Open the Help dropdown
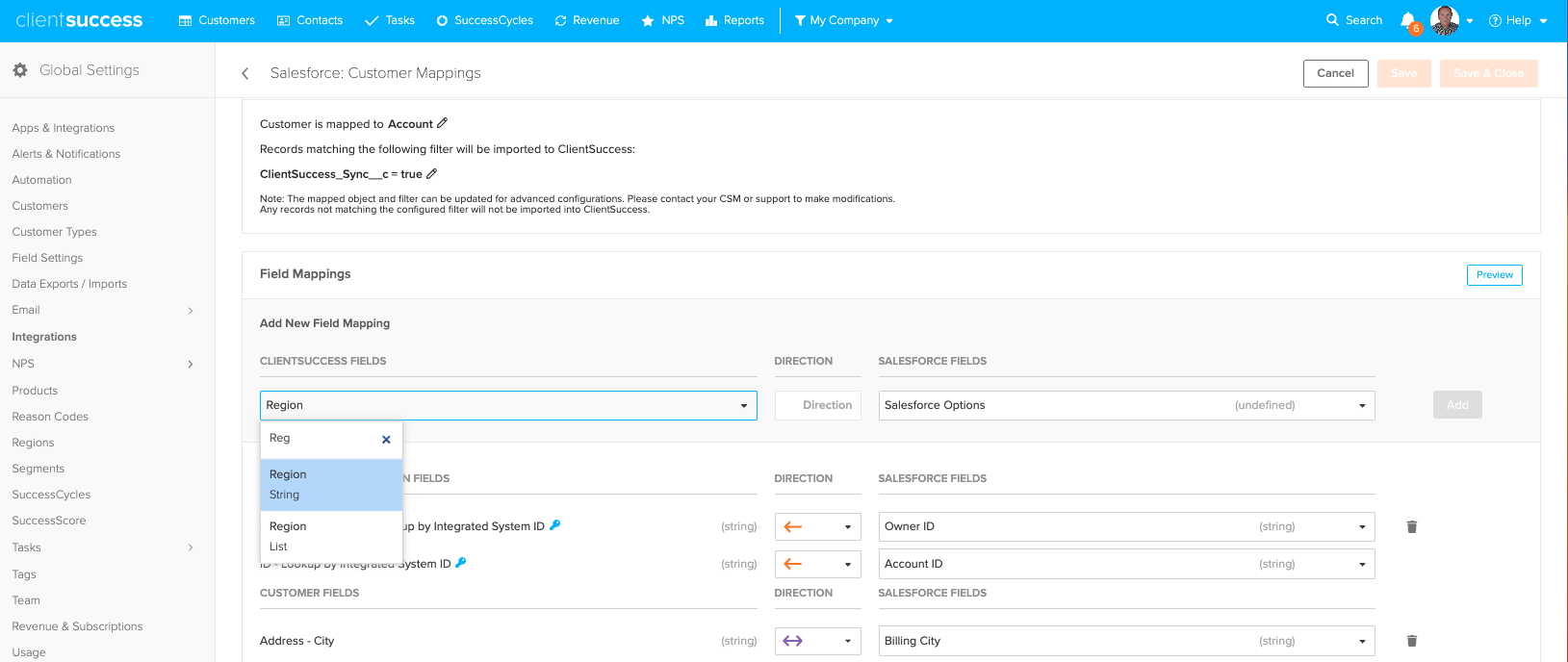Viewport: 1568px width, 662px height. tap(1518, 20)
